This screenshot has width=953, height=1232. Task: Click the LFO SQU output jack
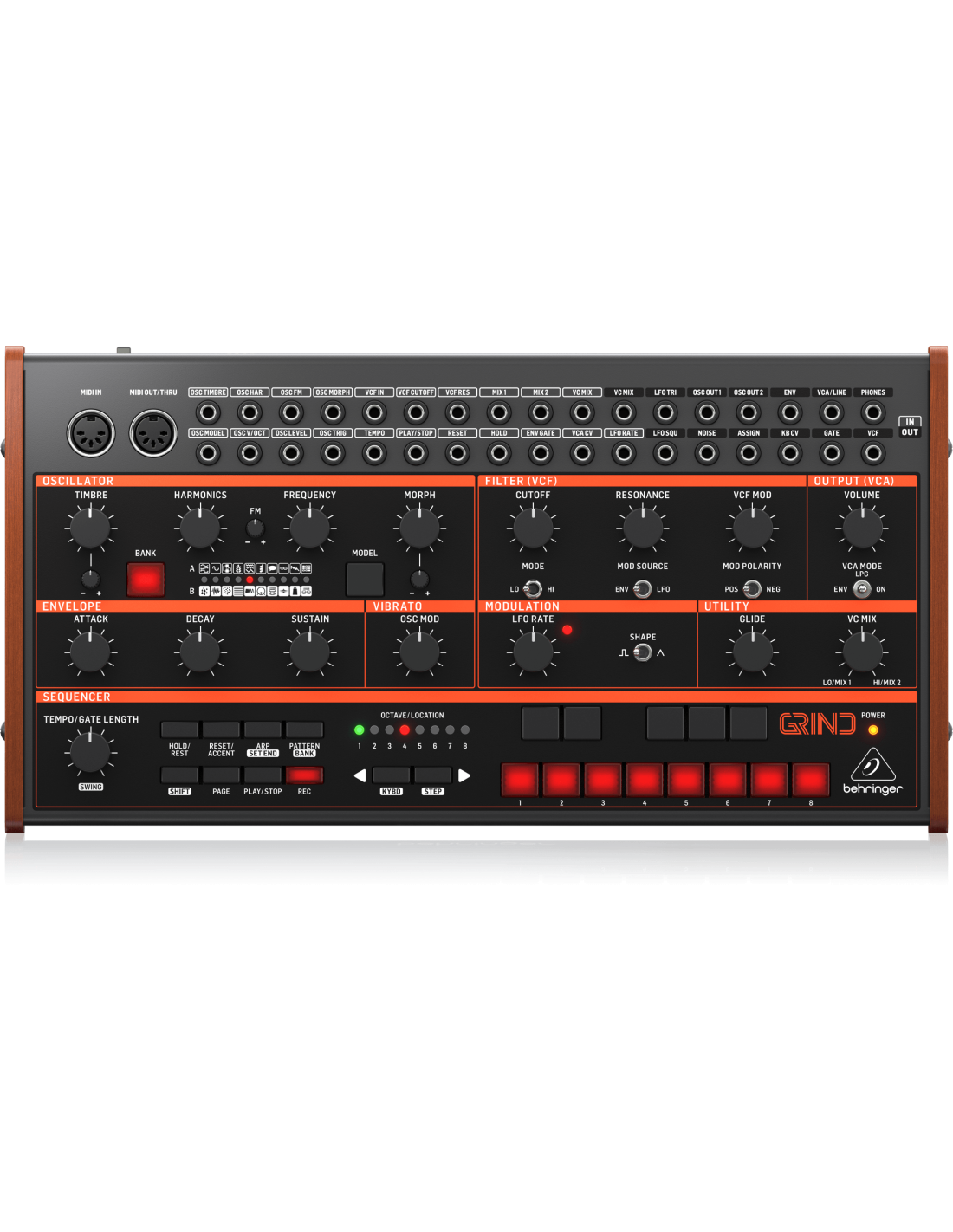(x=665, y=452)
